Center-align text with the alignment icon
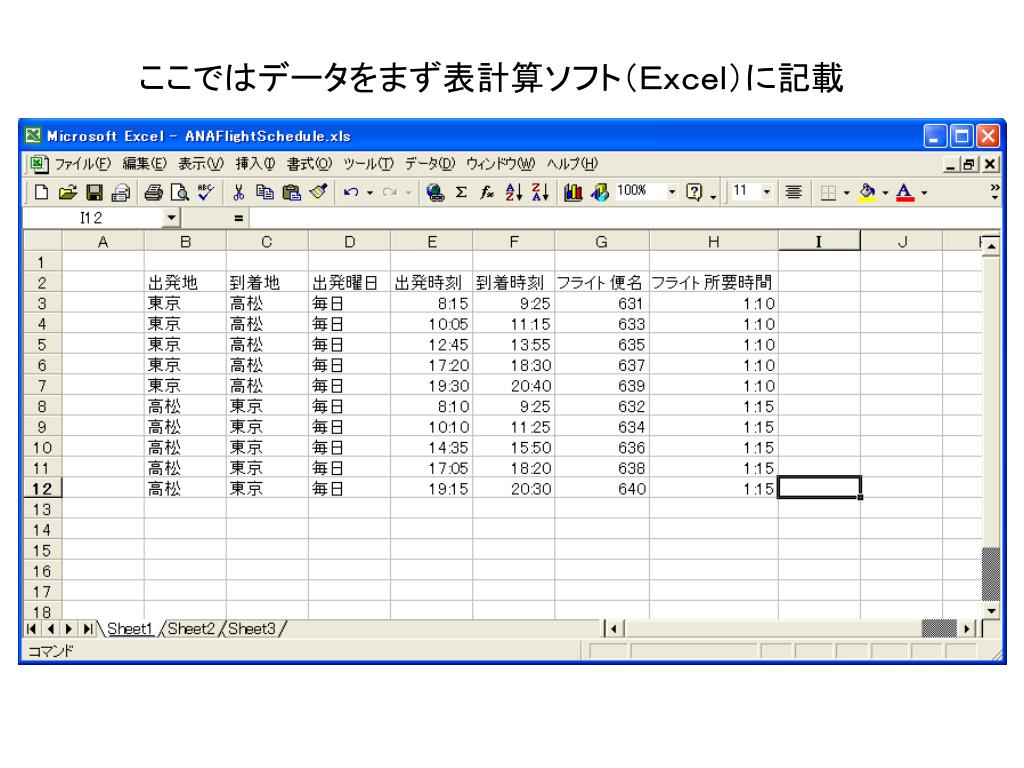 (793, 192)
